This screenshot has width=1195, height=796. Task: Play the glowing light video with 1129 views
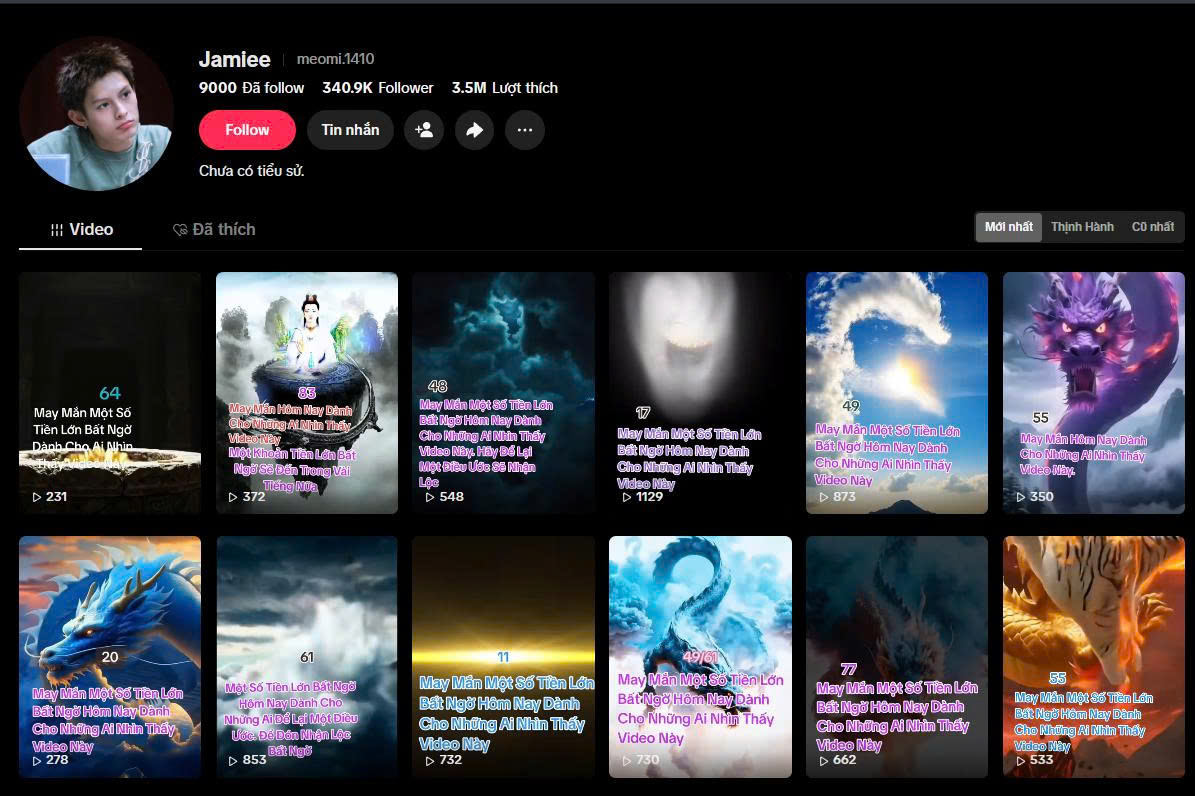pyautogui.click(x=700, y=393)
